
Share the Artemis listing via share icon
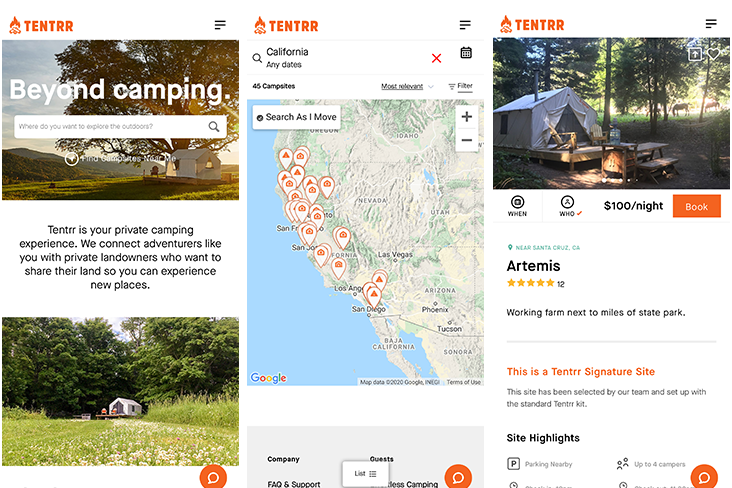pos(695,54)
